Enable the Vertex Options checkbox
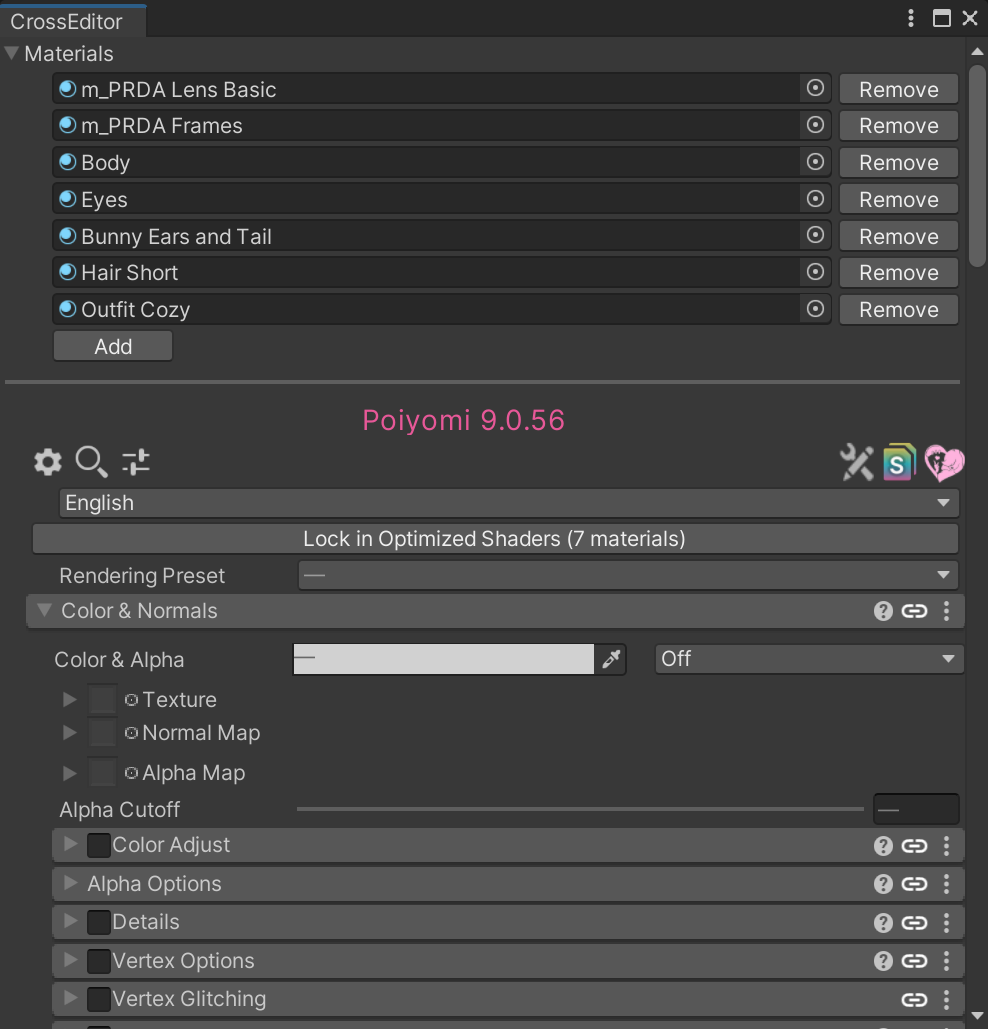The height and width of the screenshot is (1029, 988). 98,961
